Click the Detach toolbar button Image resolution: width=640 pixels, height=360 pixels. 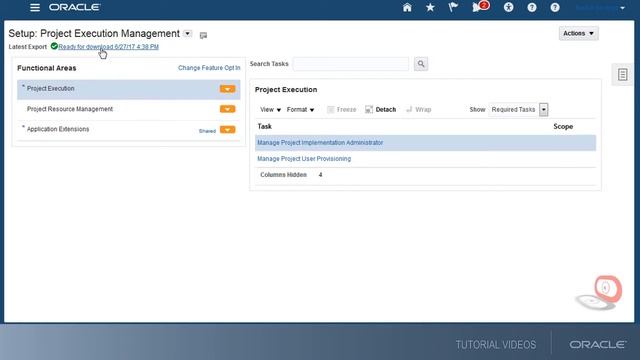pyautogui.click(x=380, y=109)
